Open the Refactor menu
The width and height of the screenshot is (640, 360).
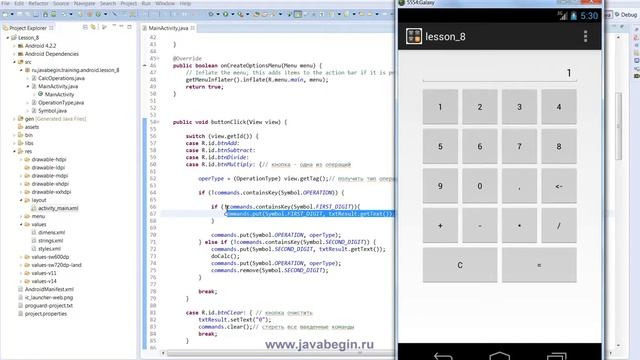click(38, 3)
